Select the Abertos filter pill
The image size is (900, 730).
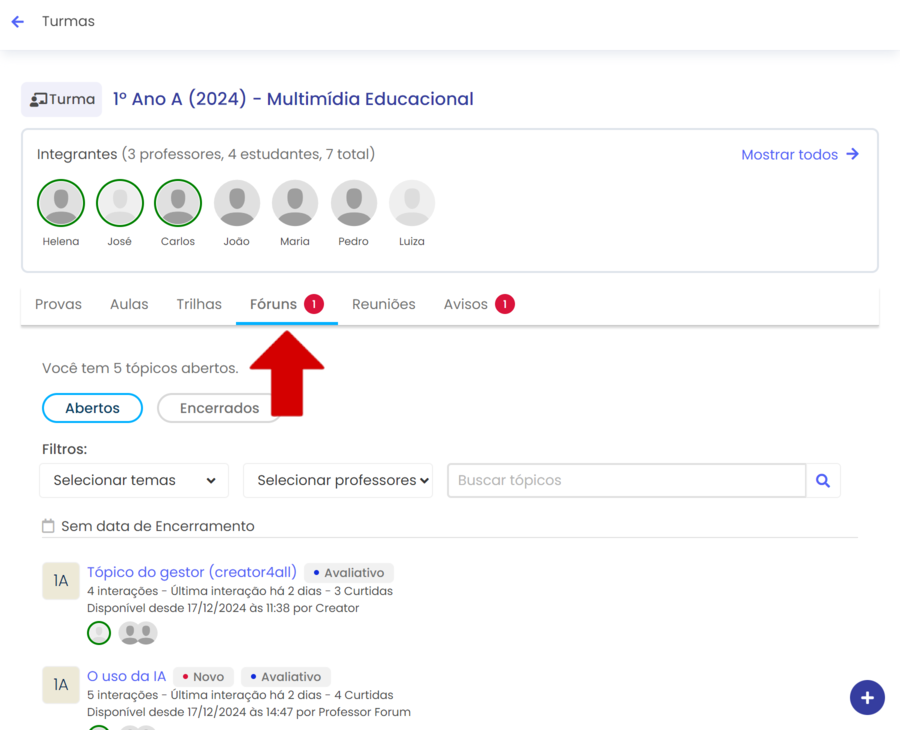coord(92,408)
